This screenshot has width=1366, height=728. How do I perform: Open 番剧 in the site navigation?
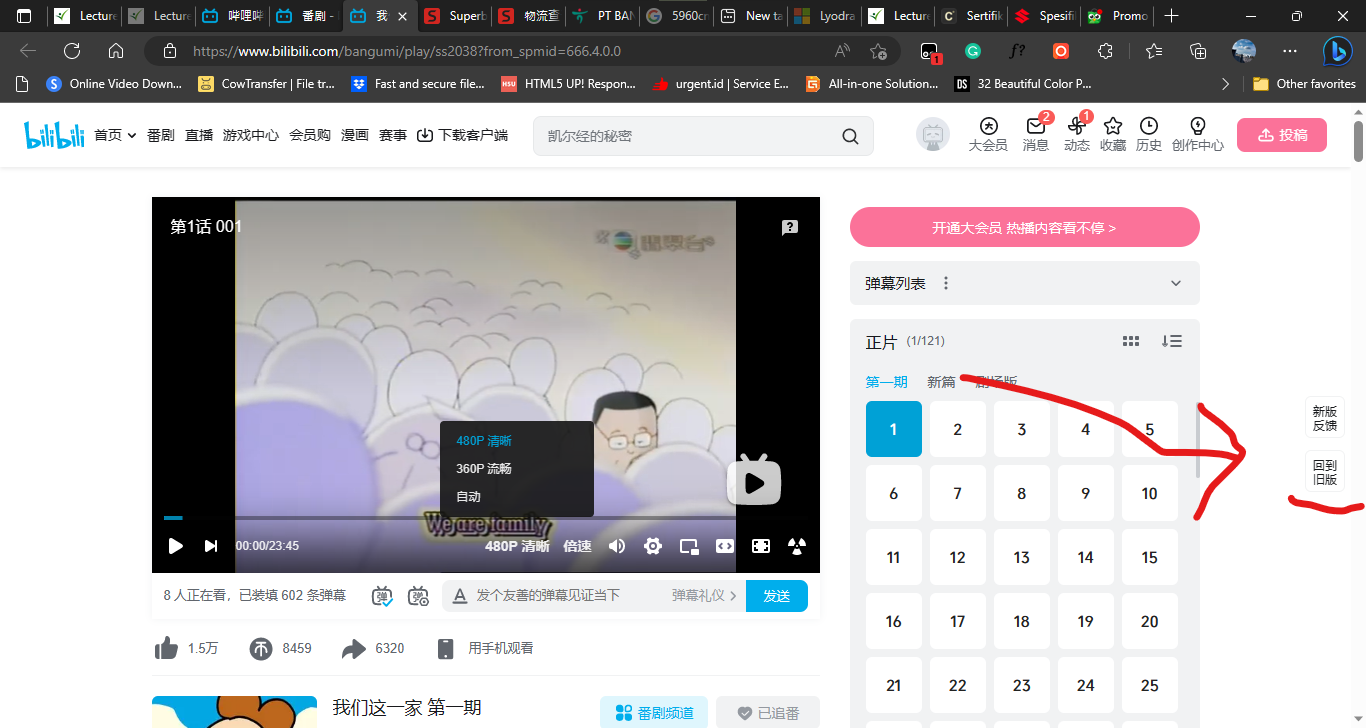pos(161,135)
